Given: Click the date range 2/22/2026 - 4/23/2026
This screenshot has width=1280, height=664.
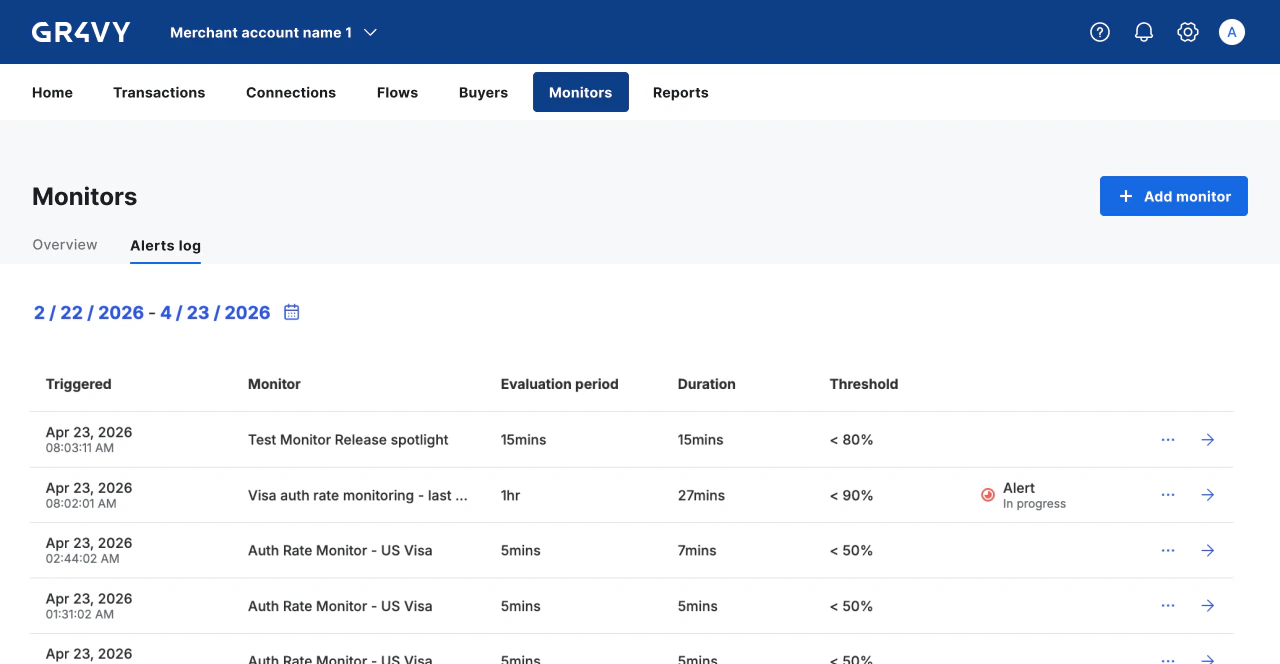Looking at the screenshot, I should click(x=152, y=312).
